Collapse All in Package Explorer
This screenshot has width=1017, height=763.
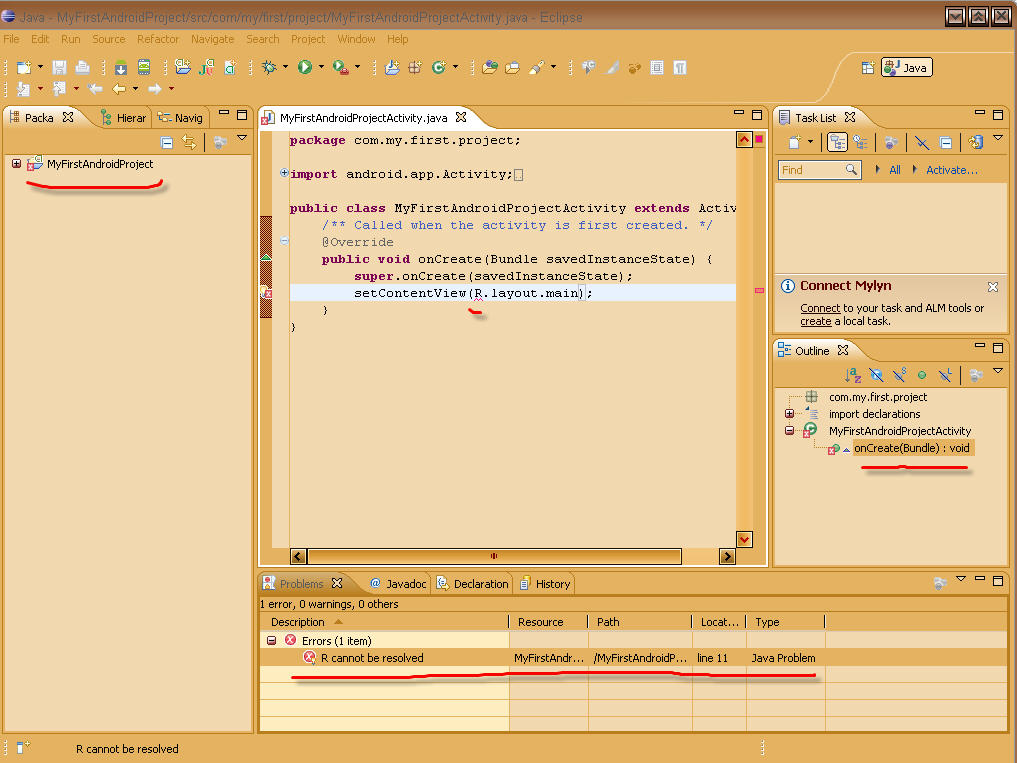pyautogui.click(x=167, y=142)
